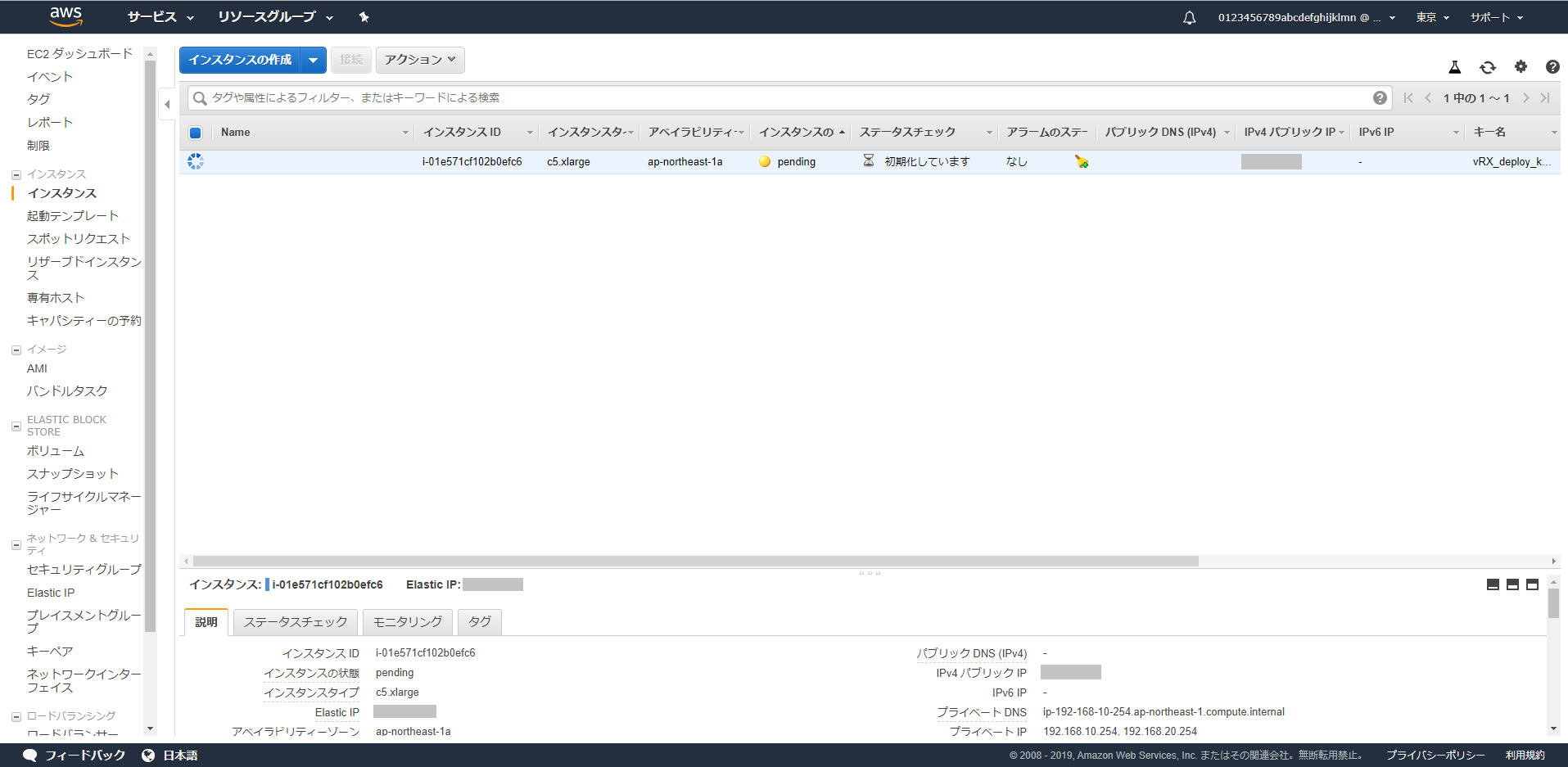
Task: Select the pending instance row checkbox
Action: (196, 161)
